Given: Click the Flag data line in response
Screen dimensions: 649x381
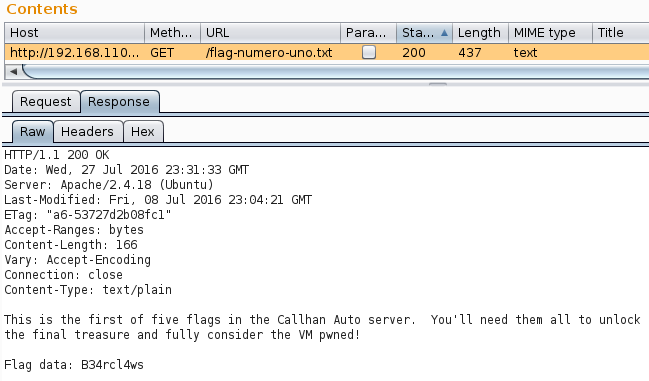Looking at the screenshot, I should tap(74, 365).
